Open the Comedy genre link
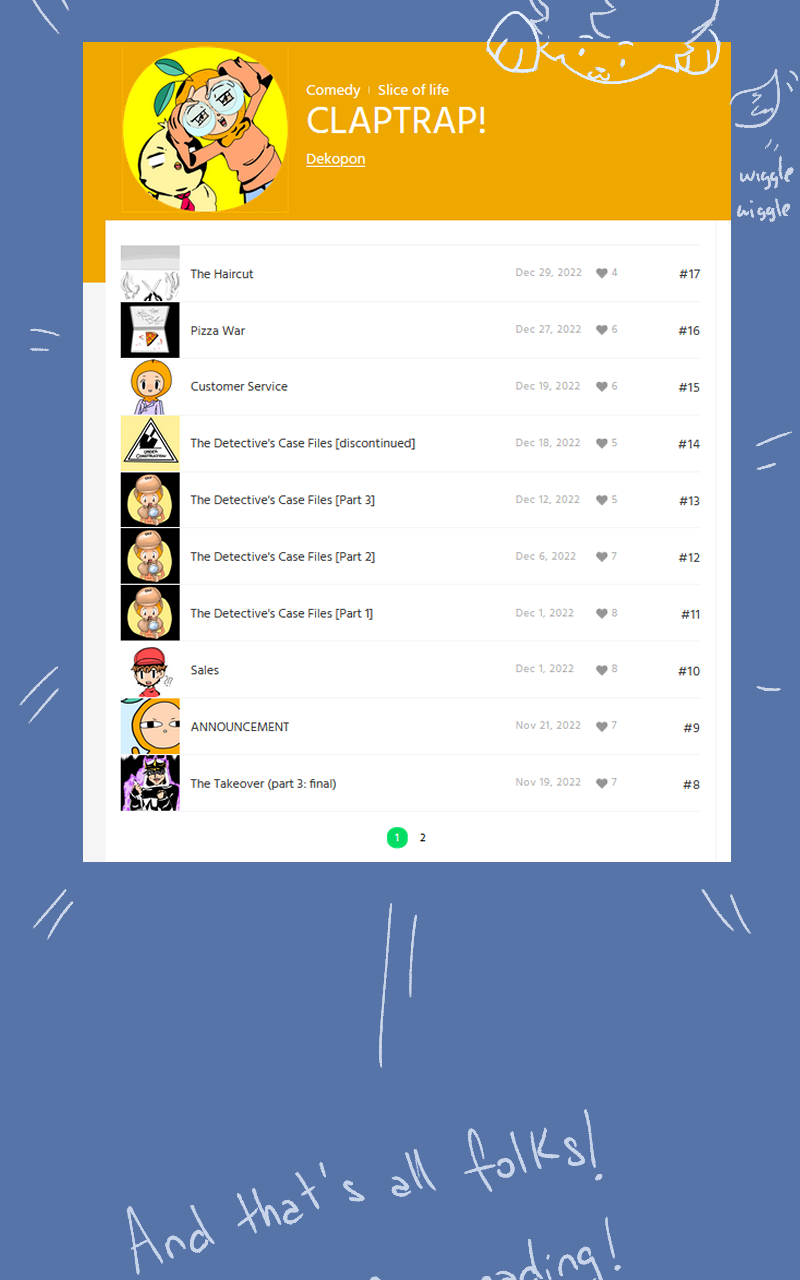 click(x=333, y=90)
